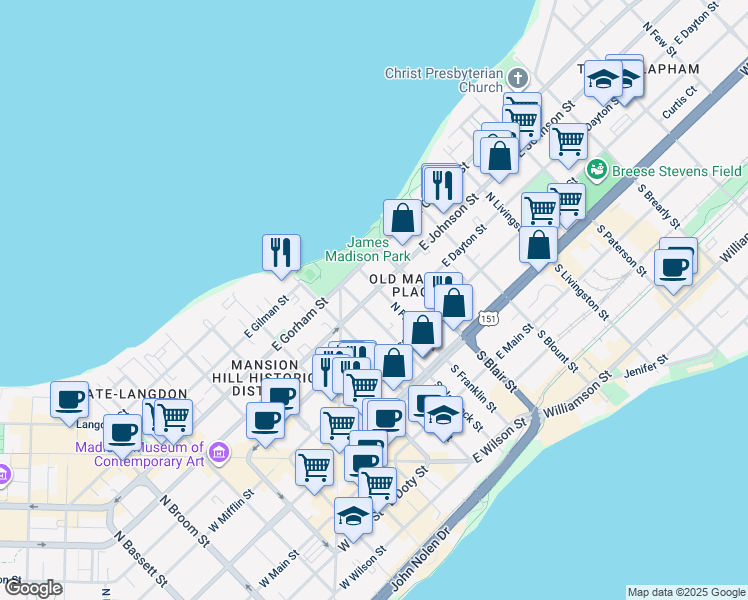The height and width of the screenshot is (600, 748).
Task: Select the coffee cup marker in State-Langdon
Action: click(70, 399)
